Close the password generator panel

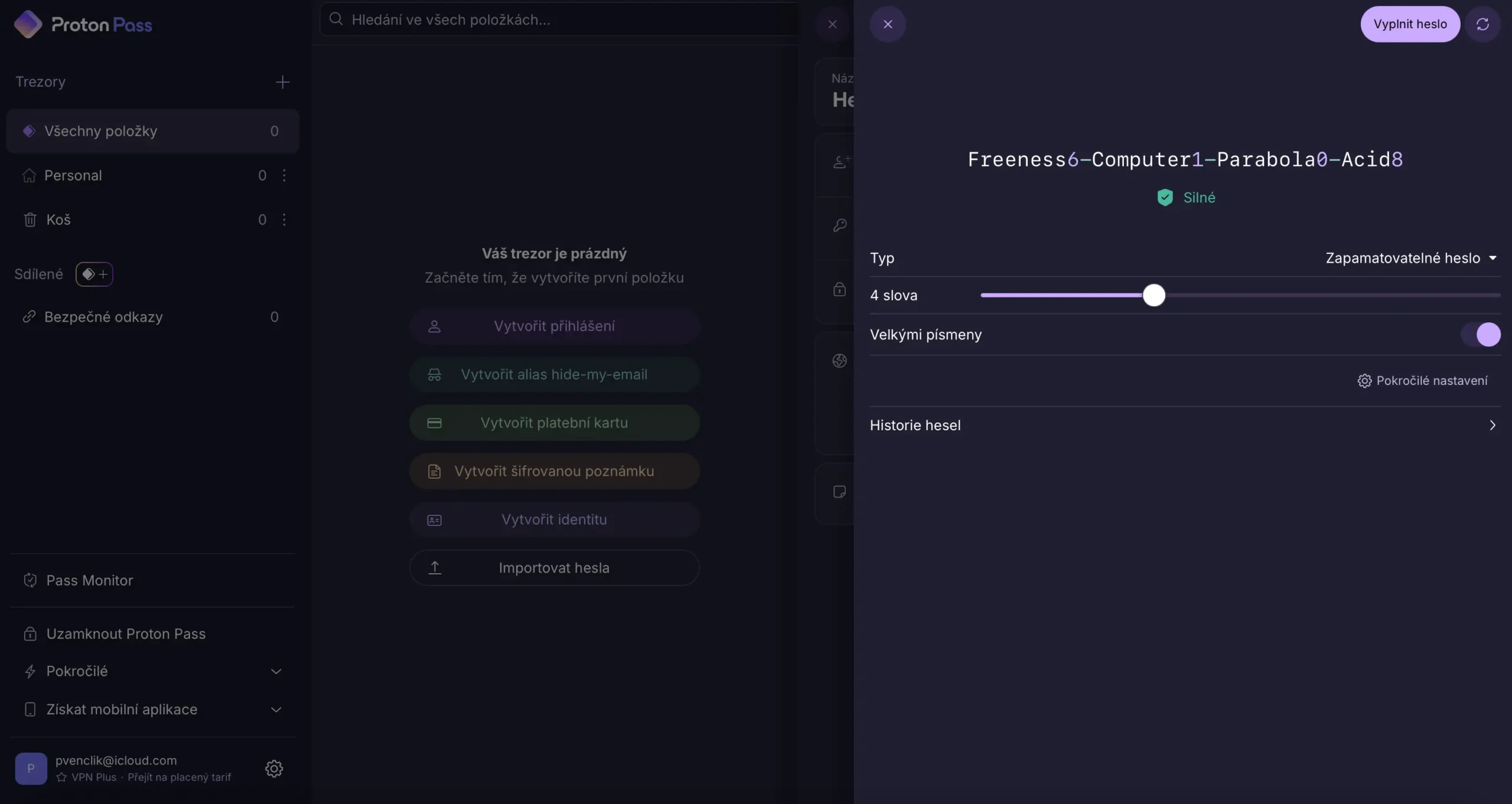(887, 24)
